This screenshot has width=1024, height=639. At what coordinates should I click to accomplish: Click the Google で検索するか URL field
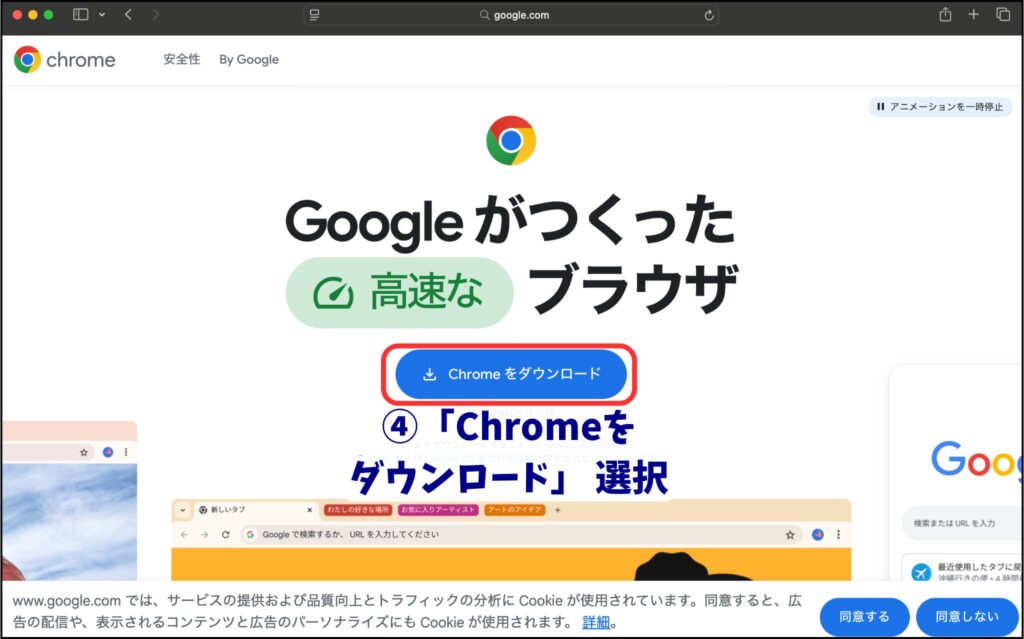click(x=520, y=534)
